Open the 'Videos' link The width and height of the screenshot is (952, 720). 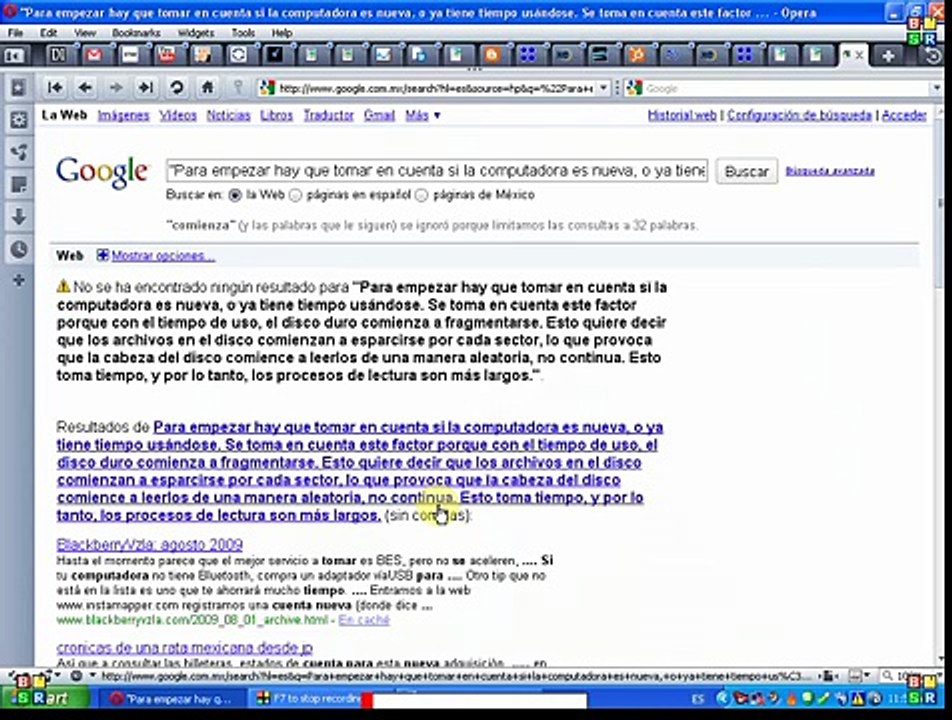coord(178,115)
